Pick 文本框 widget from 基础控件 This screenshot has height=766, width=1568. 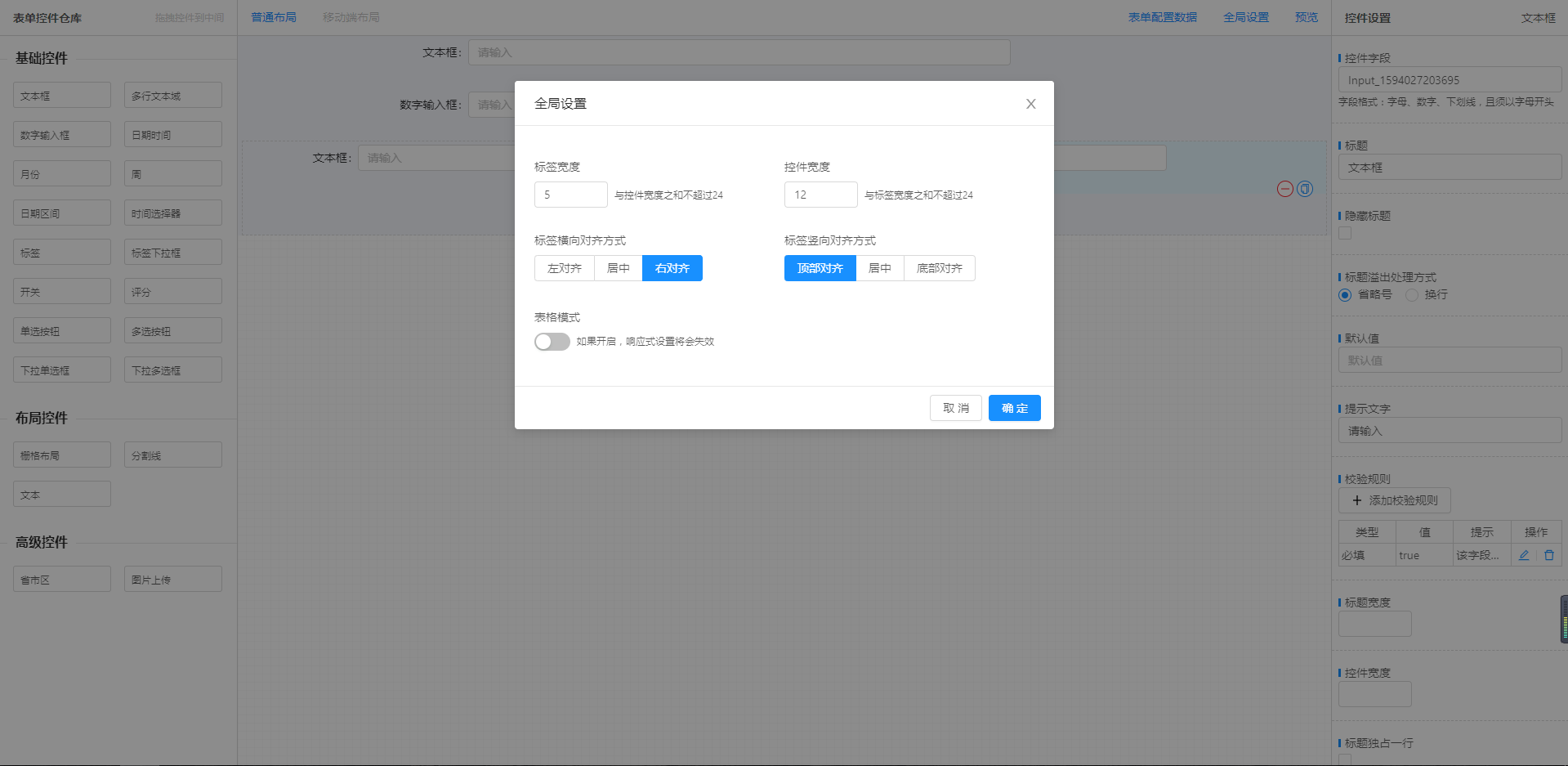(62, 95)
